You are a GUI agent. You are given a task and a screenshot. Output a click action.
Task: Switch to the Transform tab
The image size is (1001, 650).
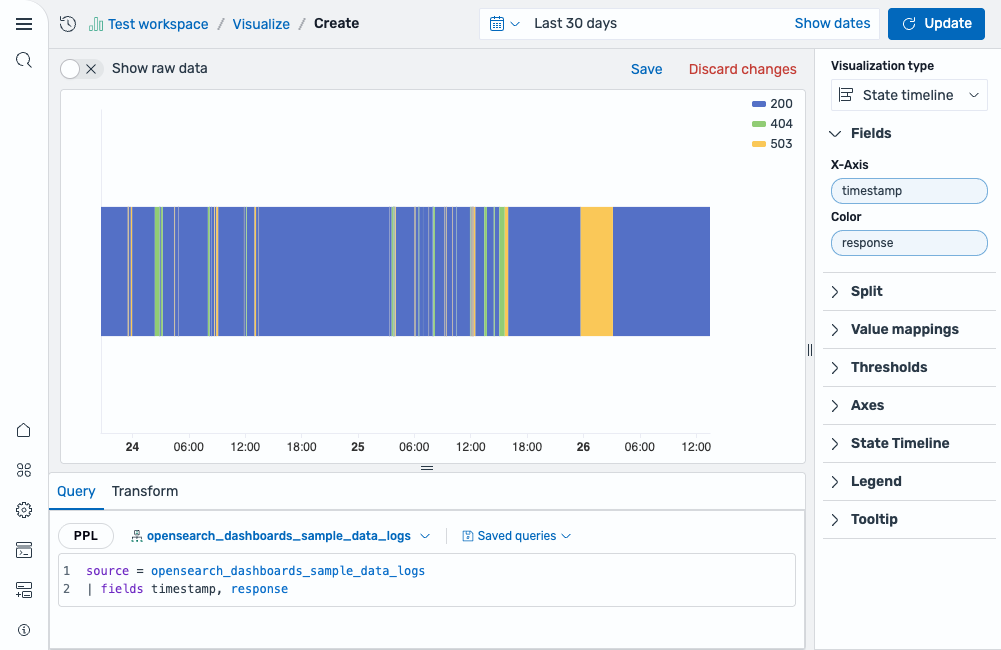pos(145,491)
